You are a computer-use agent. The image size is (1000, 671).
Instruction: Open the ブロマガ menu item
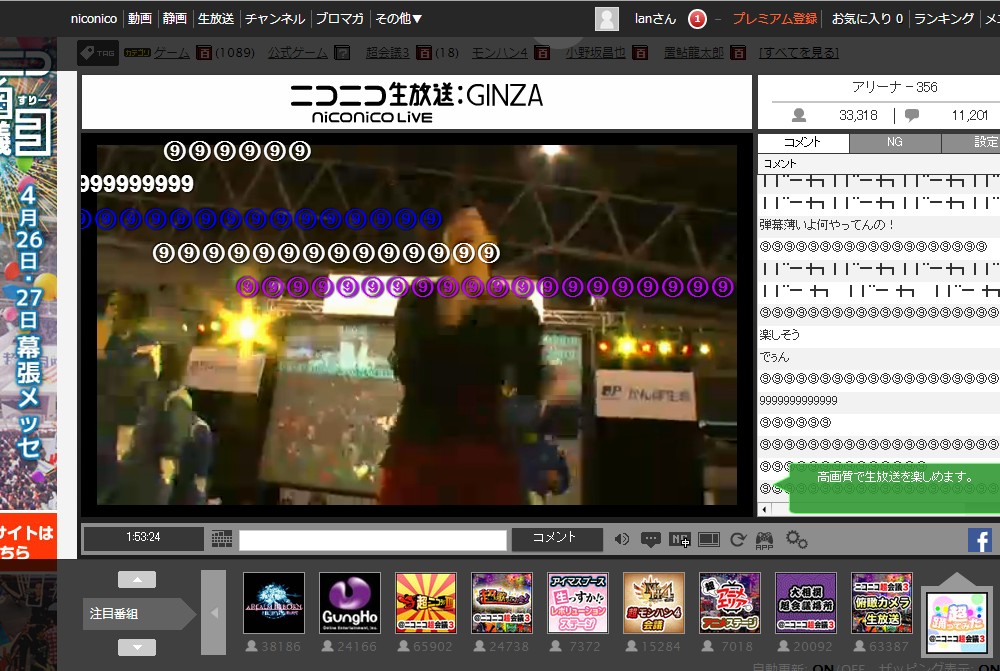(x=340, y=18)
